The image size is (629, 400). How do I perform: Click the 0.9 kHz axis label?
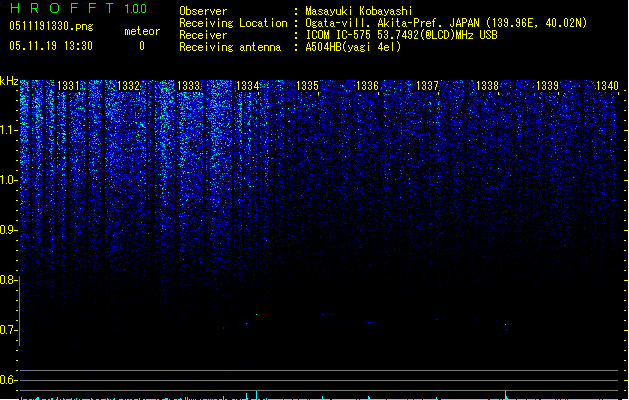point(8,230)
